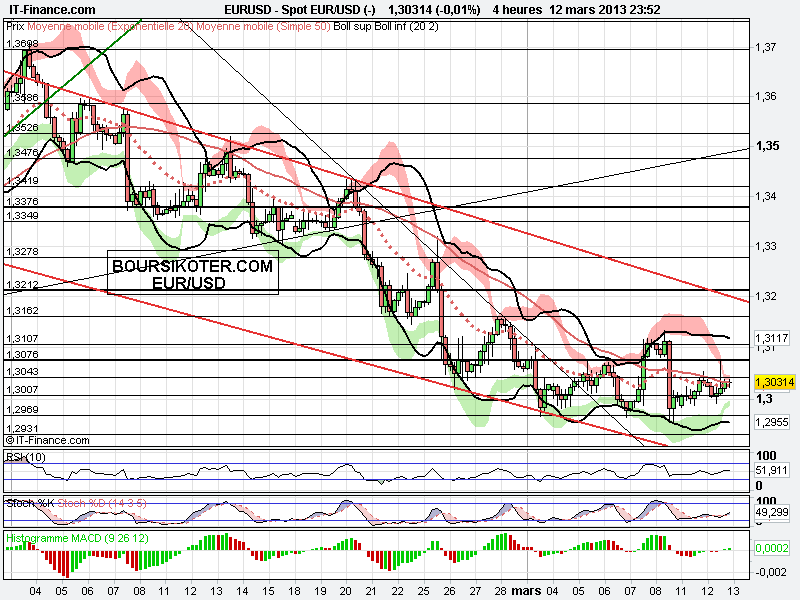
Task: Click the BOURSIKOTER.COM EUR/USD watermark box
Action: [x=193, y=273]
